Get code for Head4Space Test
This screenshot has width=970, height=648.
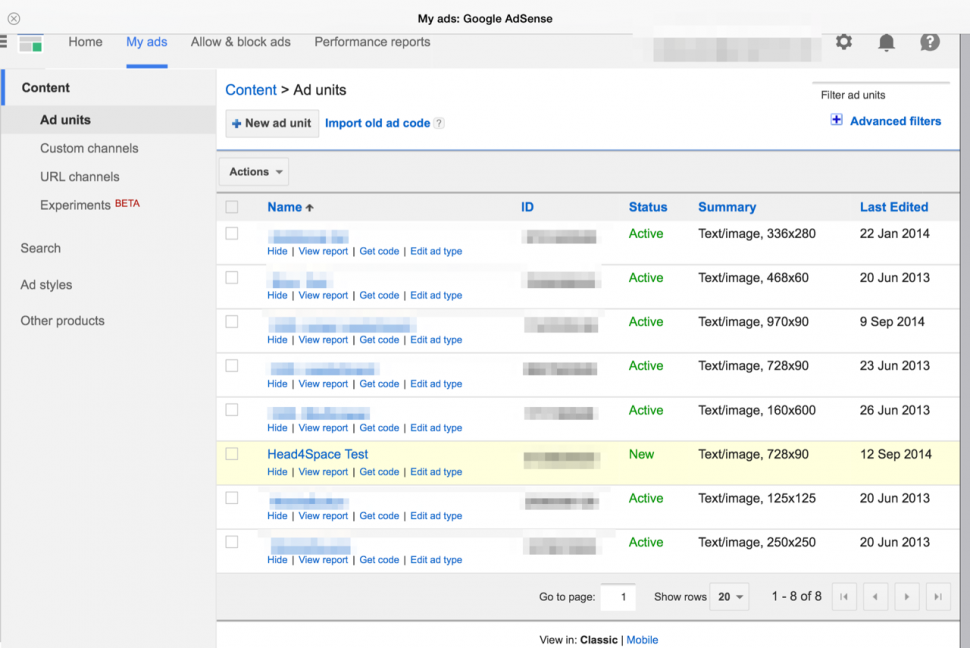click(x=379, y=472)
